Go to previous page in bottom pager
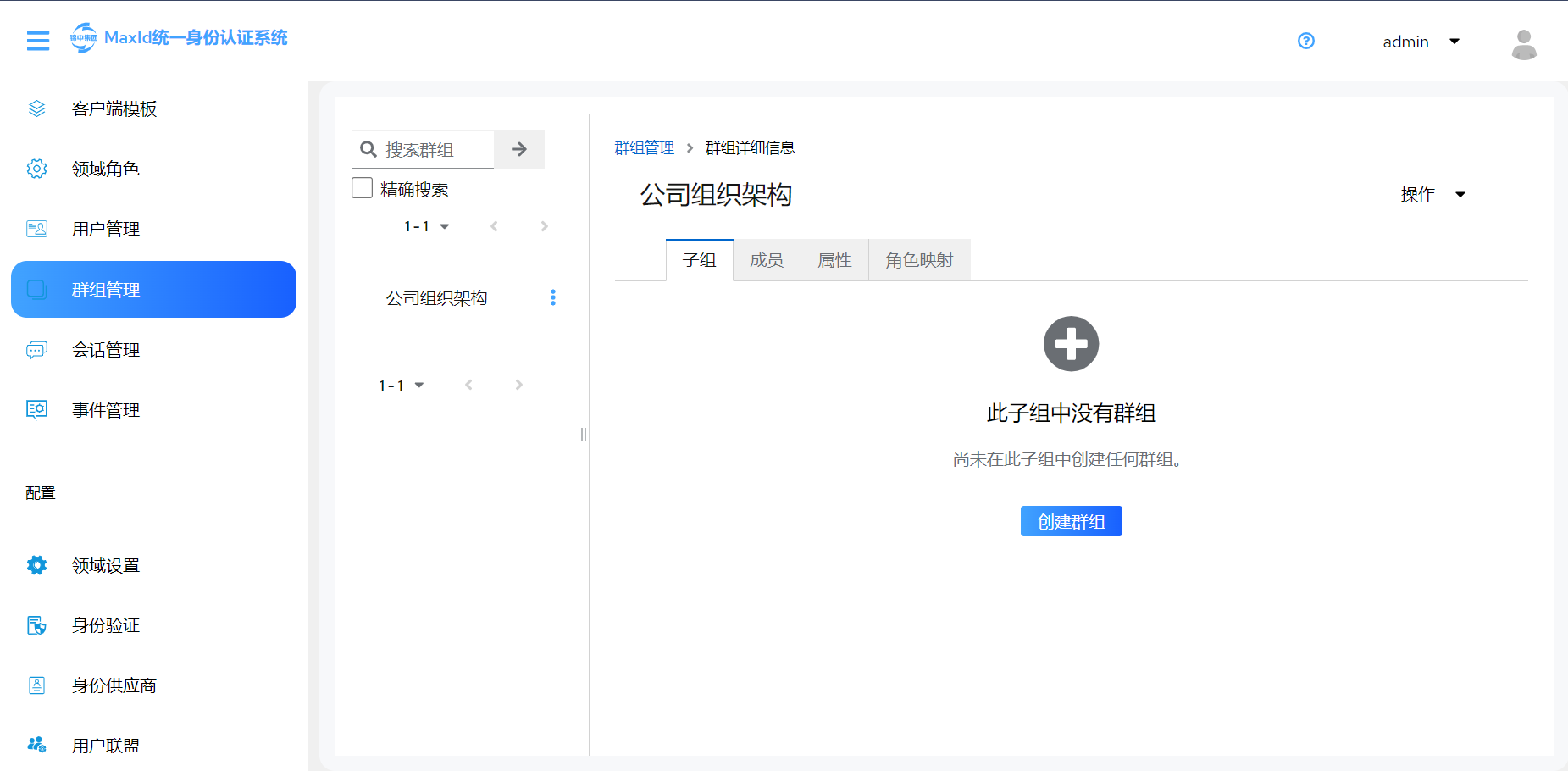1568x771 pixels. pyautogui.click(x=468, y=385)
